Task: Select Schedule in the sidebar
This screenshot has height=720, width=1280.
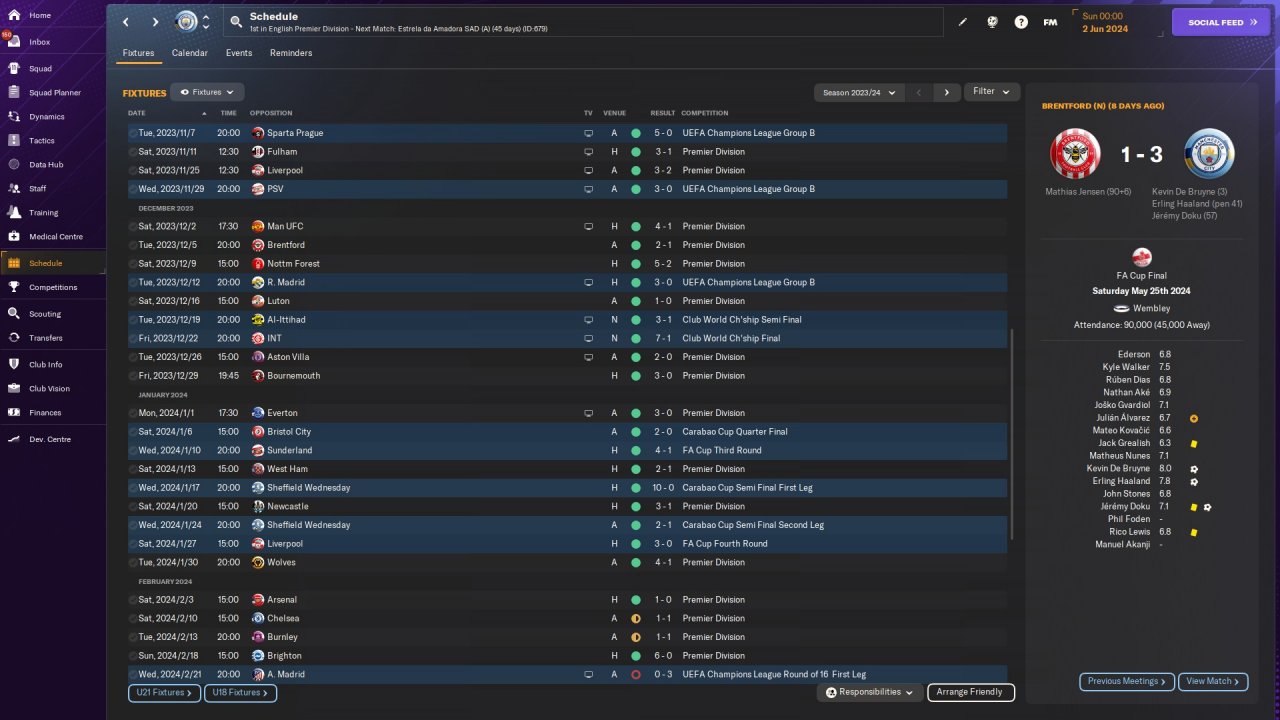Action: (53, 263)
